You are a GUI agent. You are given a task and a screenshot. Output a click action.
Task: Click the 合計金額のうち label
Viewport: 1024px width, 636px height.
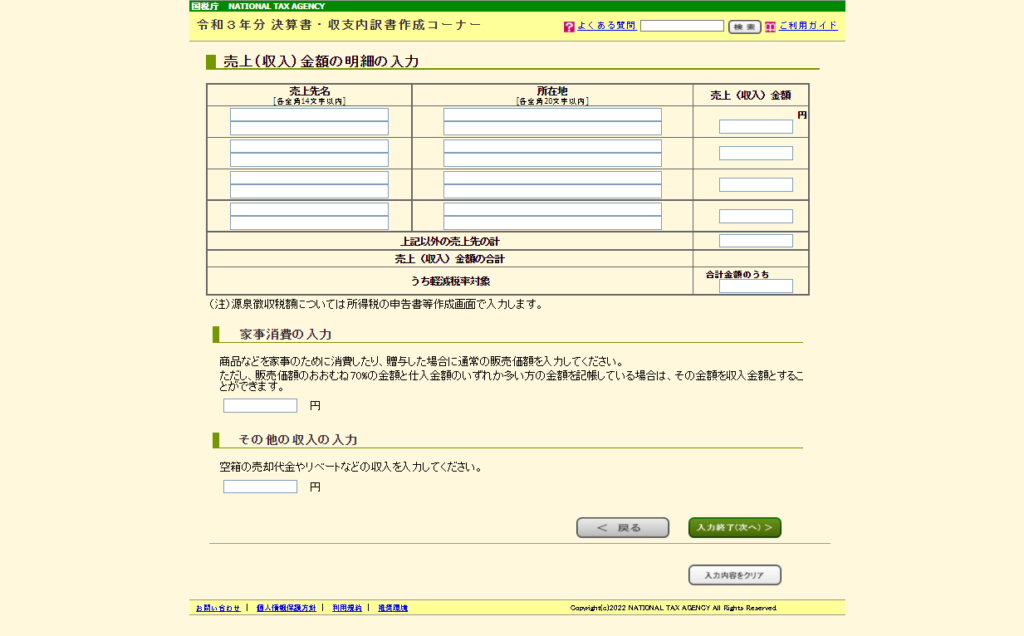point(737,274)
